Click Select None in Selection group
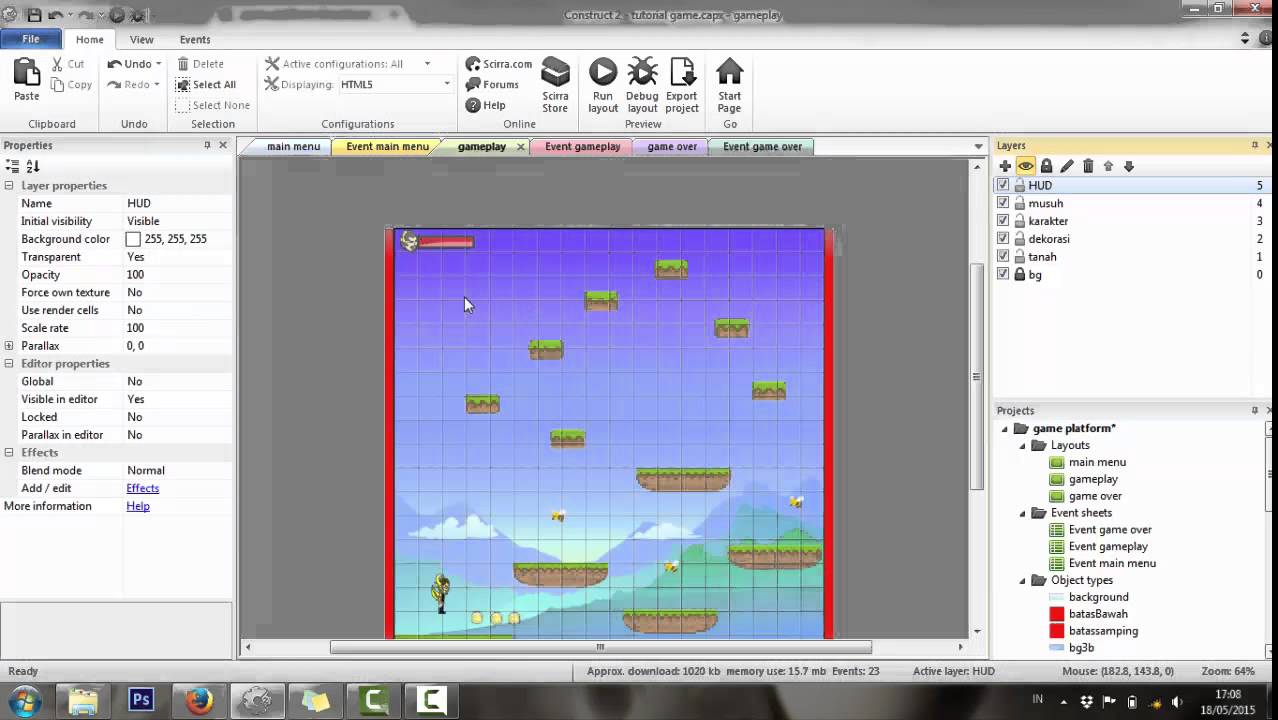The image size is (1278, 720). pyautogui.click(x=213, y=105)
